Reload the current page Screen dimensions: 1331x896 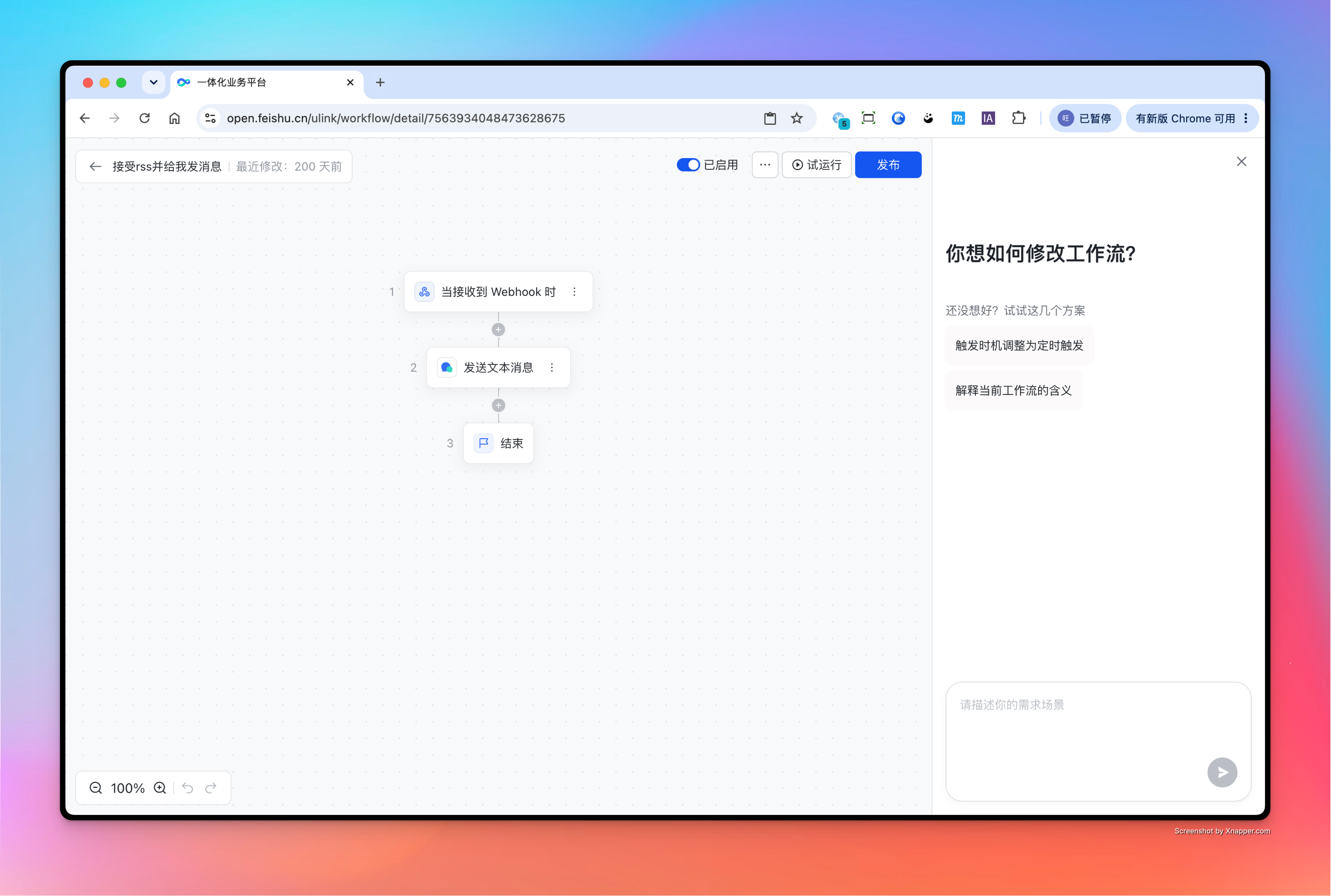[145, 118]
